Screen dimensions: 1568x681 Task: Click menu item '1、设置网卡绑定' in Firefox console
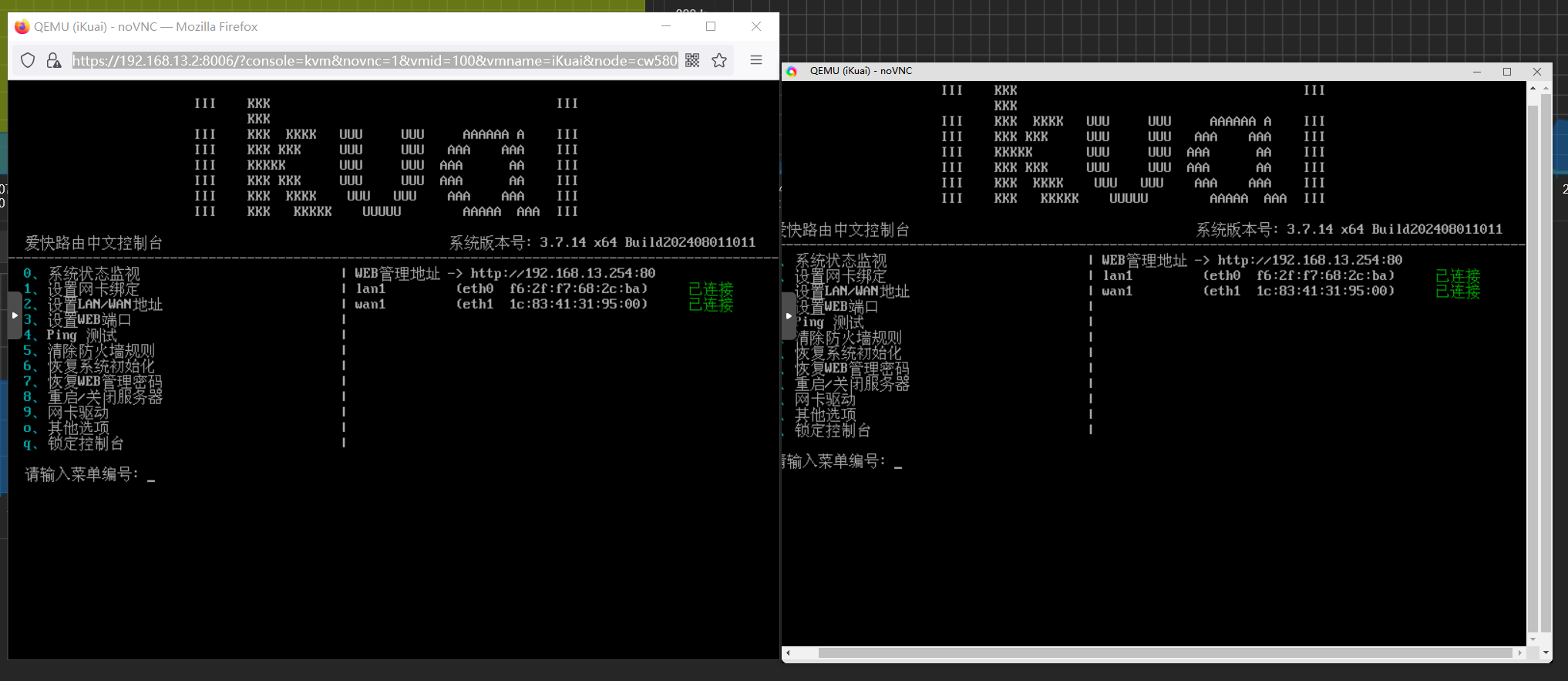tap(82, 289)
